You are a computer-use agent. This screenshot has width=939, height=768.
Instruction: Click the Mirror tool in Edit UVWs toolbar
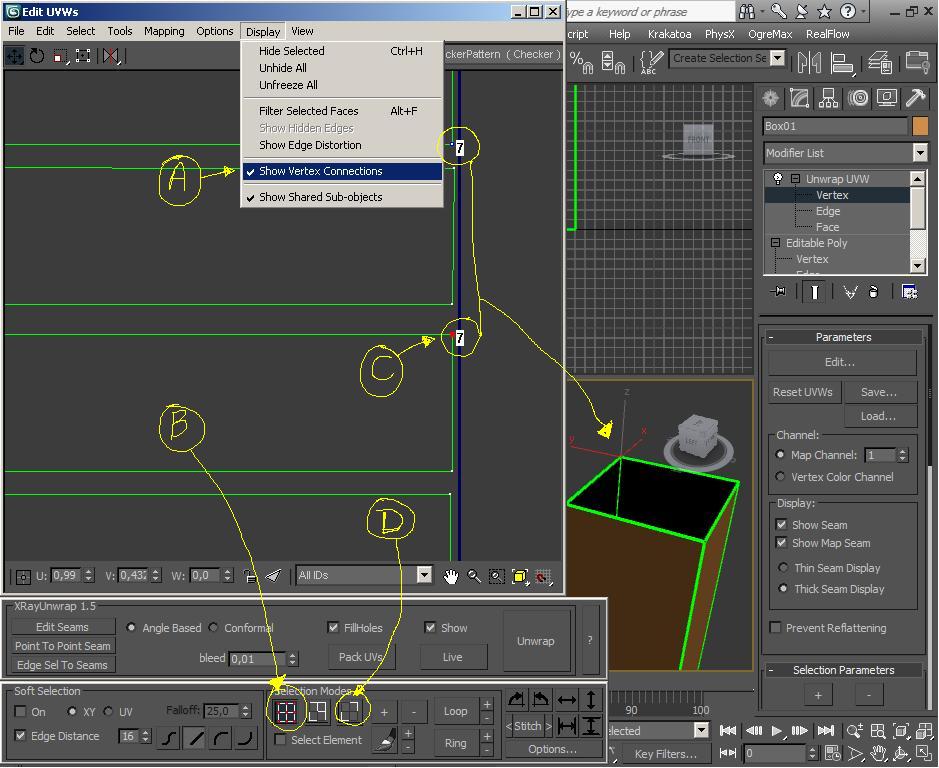111,56
